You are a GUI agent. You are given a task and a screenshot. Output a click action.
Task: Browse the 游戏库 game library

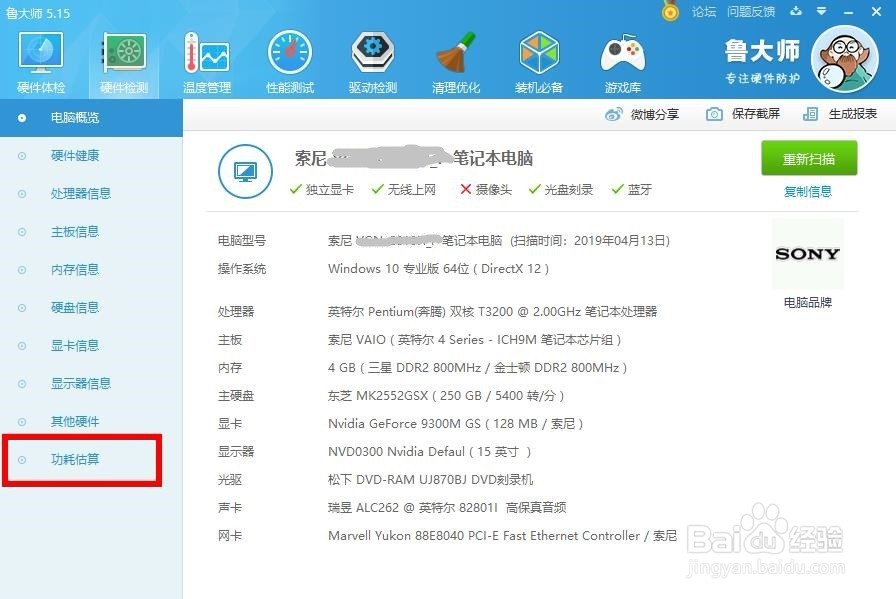pos(622,55)
